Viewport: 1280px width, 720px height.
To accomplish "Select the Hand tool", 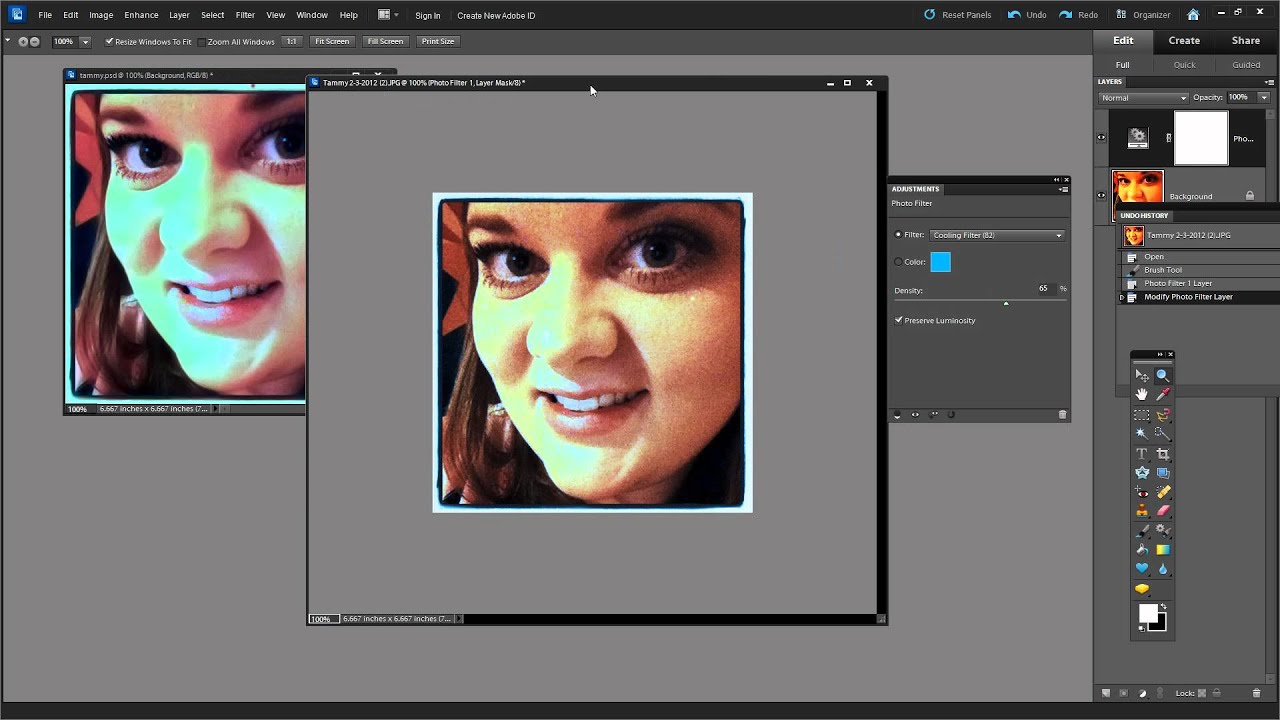I will 1141,395.
